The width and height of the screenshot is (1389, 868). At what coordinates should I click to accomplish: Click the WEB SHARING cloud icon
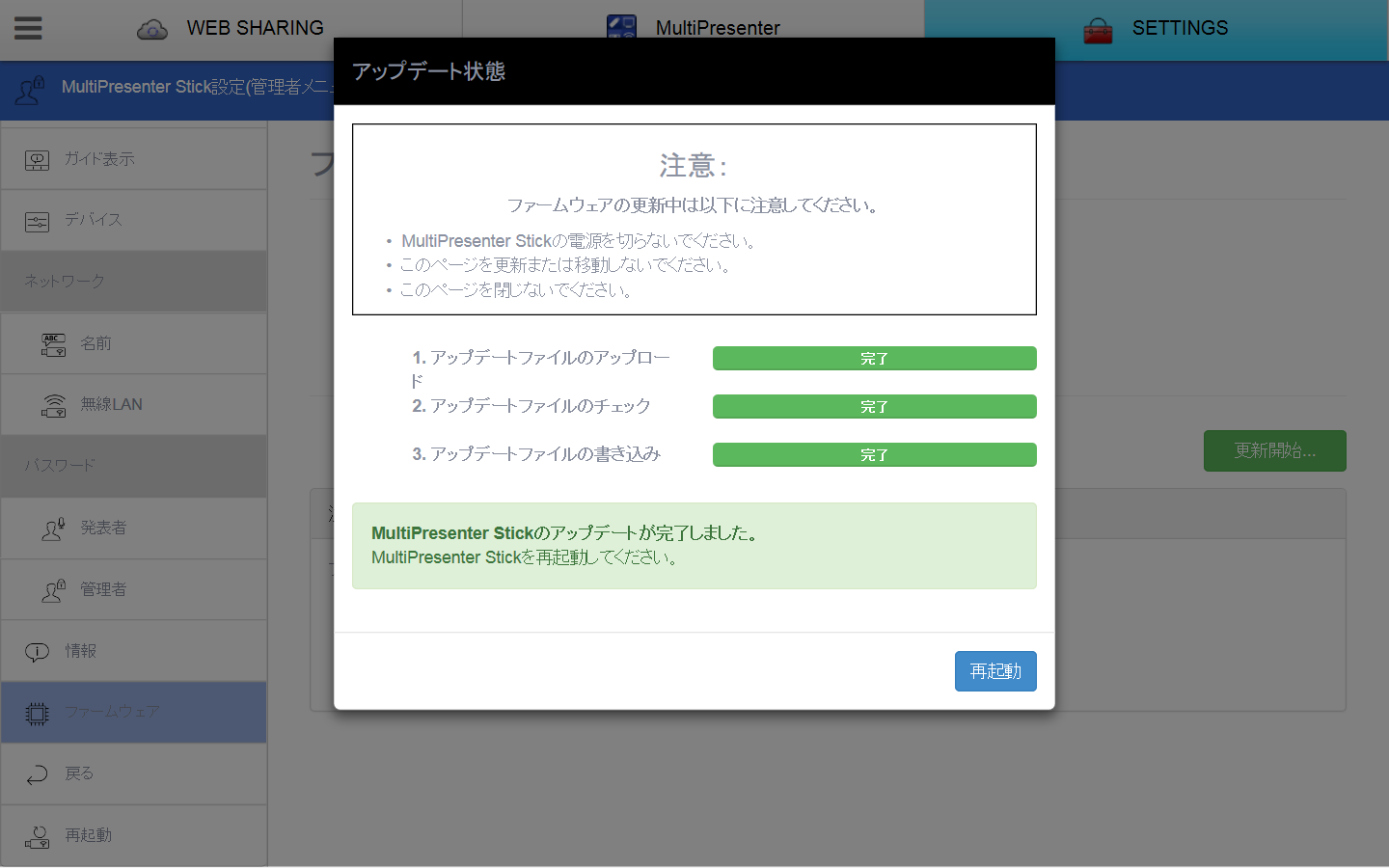pos(151,29)
